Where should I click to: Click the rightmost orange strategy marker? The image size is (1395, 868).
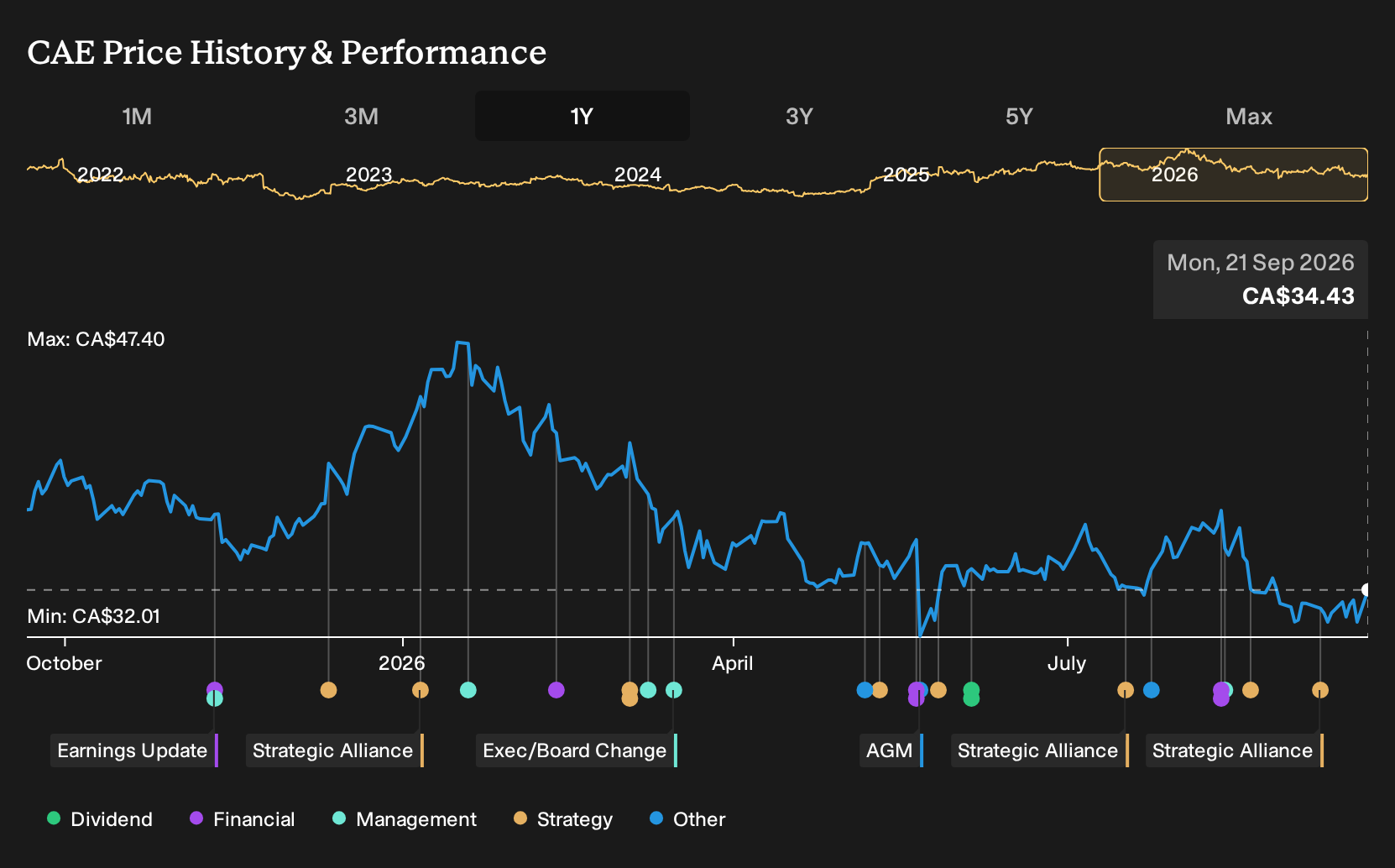tap(1320, 690)
